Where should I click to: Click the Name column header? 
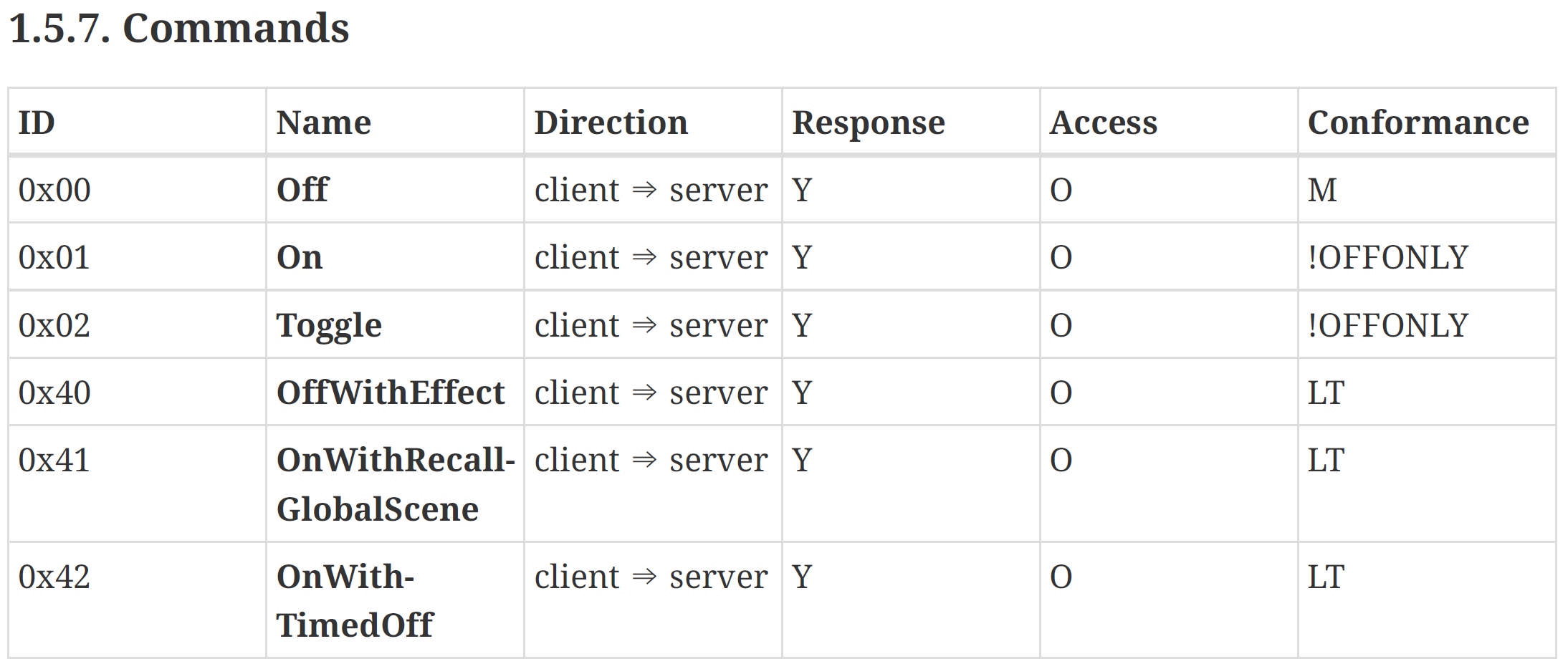[x=324, y=122]
